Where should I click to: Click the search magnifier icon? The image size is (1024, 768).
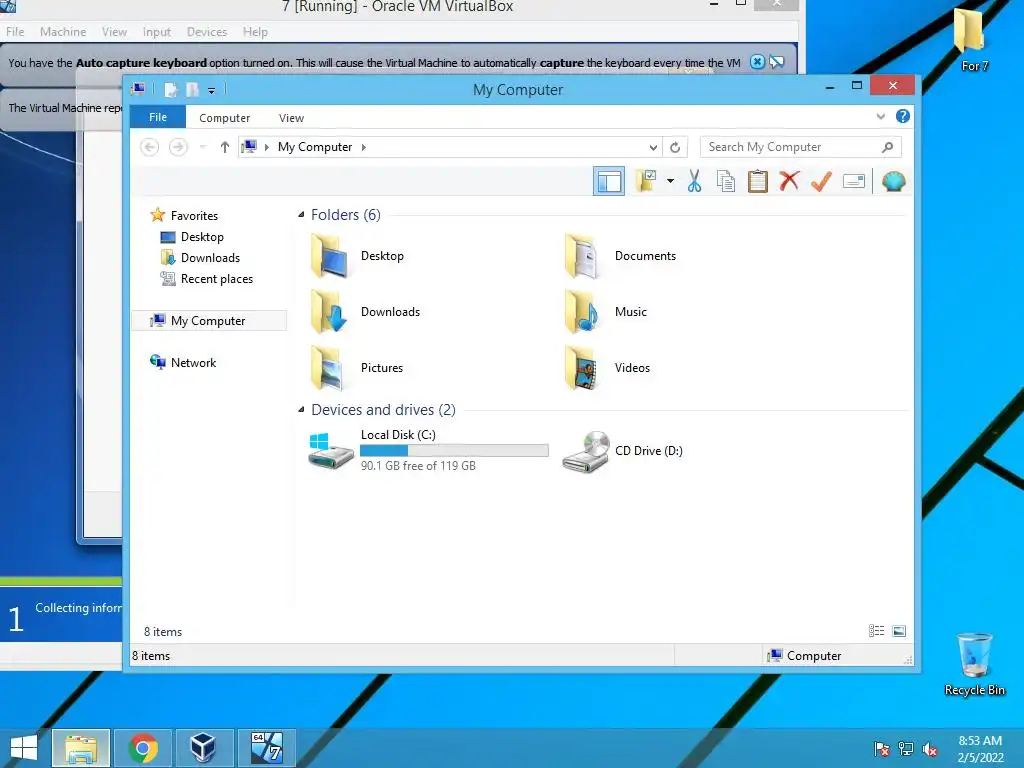(887, 147)
